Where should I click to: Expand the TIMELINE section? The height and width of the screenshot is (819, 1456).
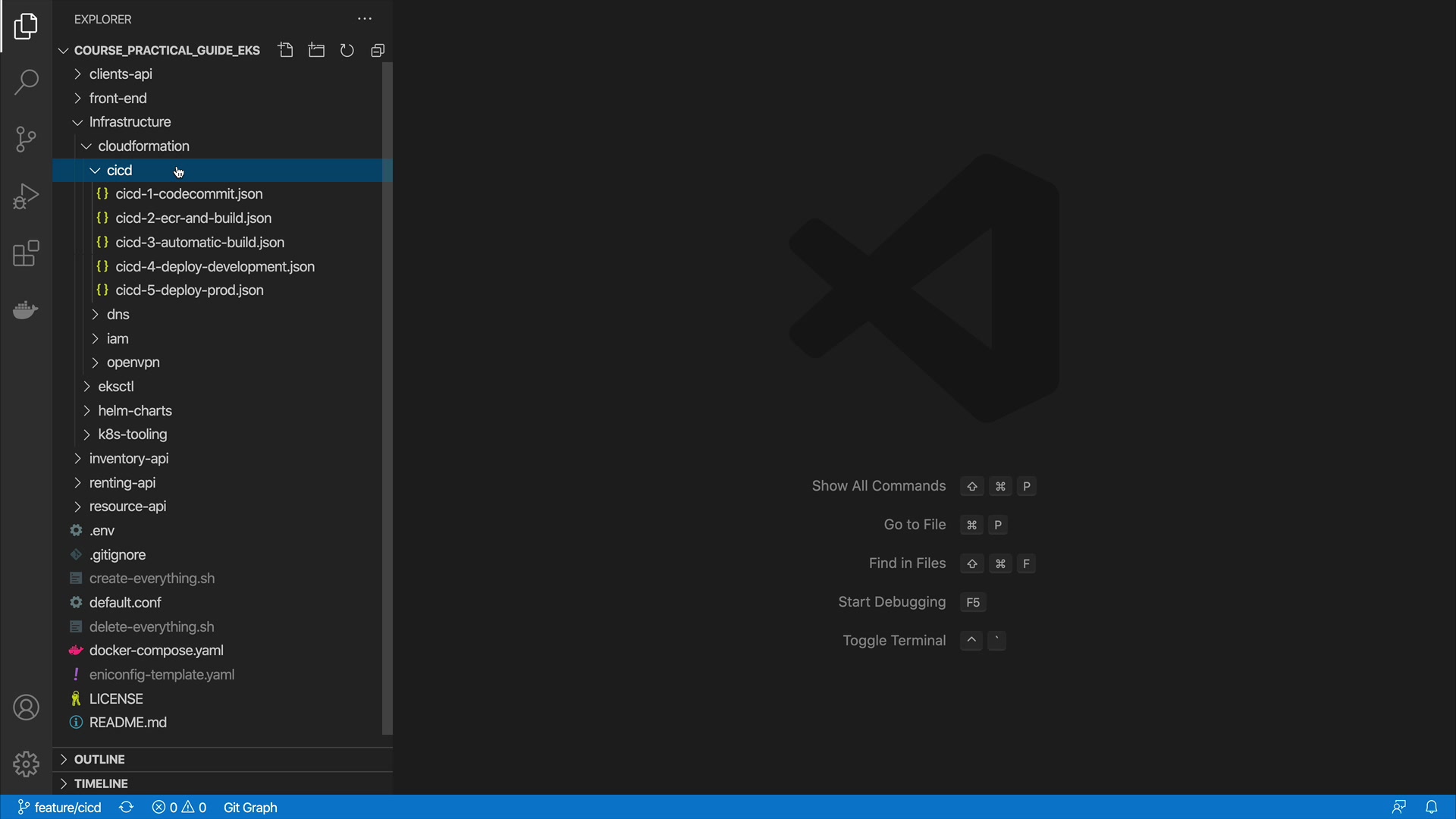tap(101, 783)
